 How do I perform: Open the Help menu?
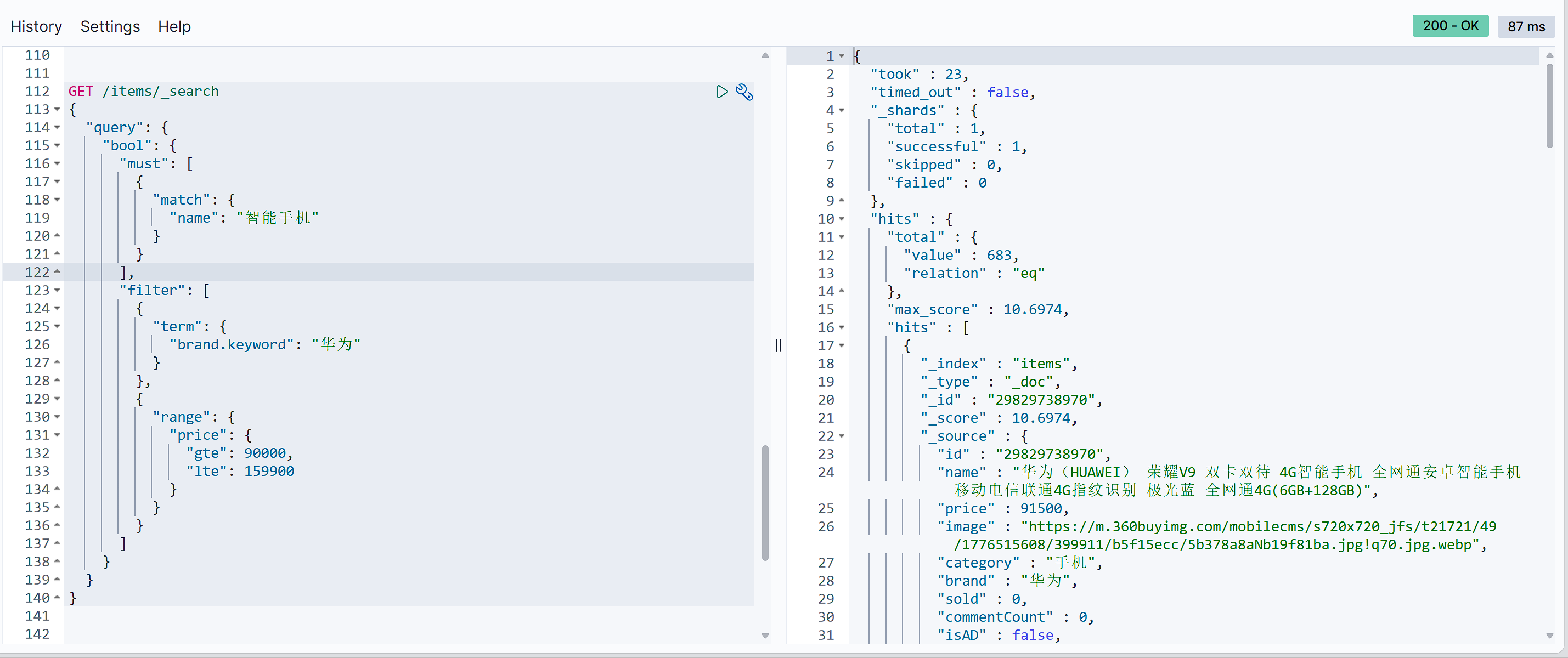[174, 27]
